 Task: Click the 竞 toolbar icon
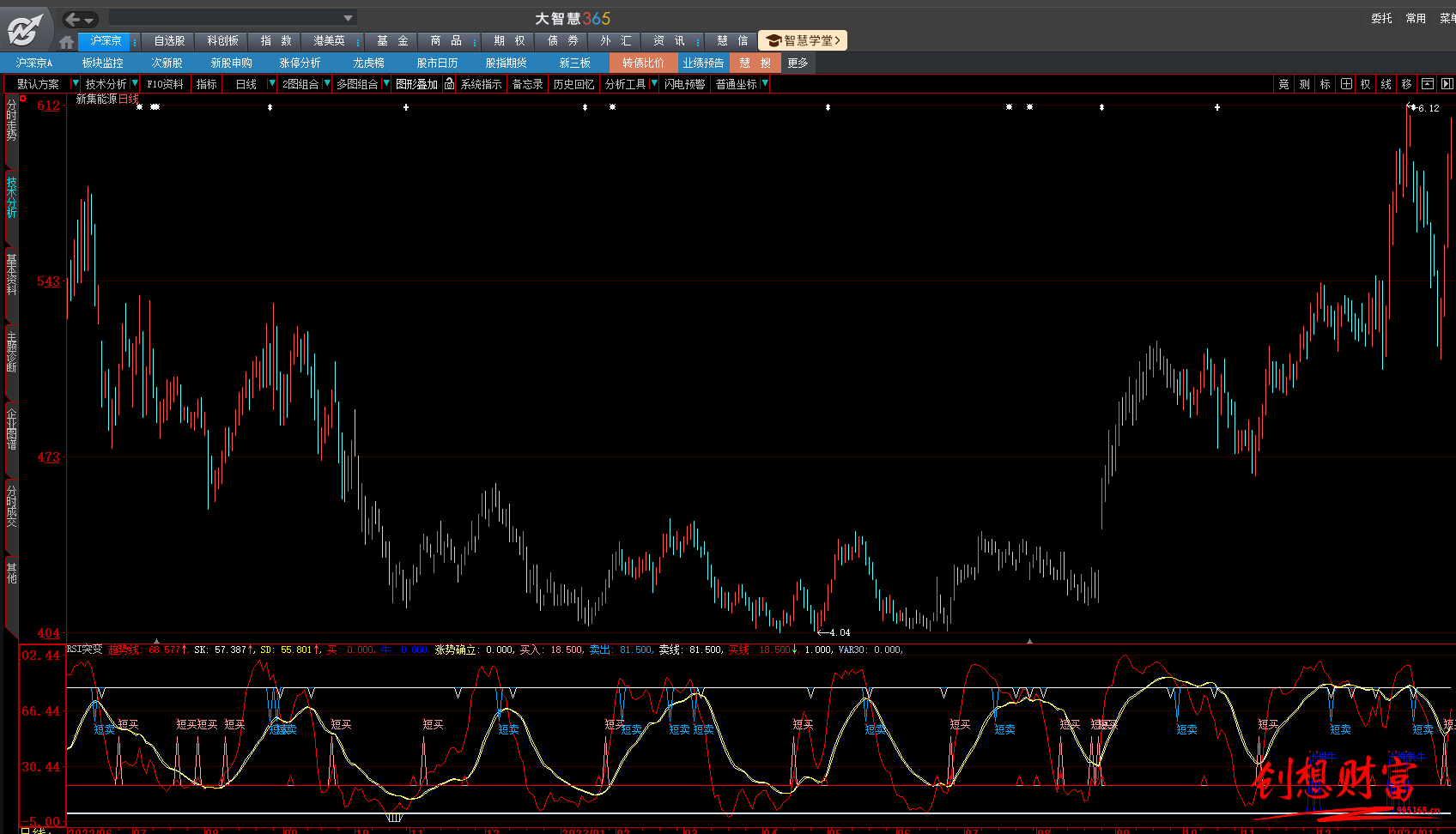pos(1283,84)
